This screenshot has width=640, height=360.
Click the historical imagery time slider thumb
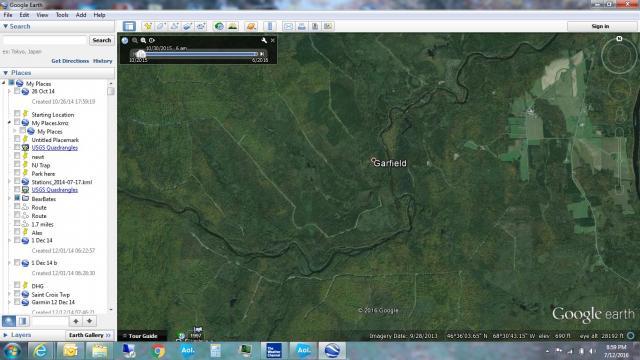coord(141,53)
